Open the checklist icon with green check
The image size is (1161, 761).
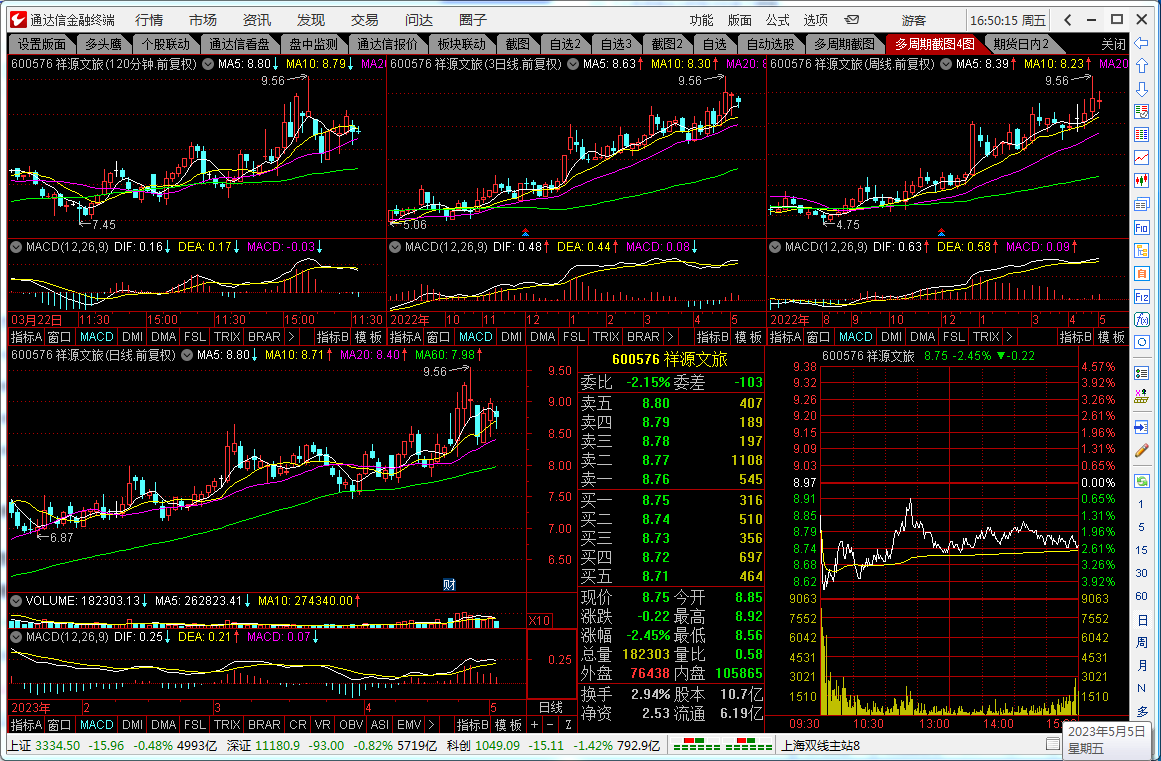tap(1142, 112)
